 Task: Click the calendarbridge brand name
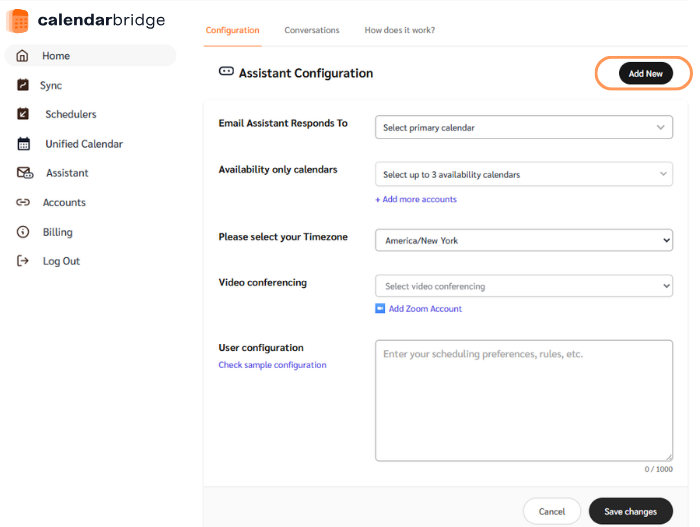point(101,21)
